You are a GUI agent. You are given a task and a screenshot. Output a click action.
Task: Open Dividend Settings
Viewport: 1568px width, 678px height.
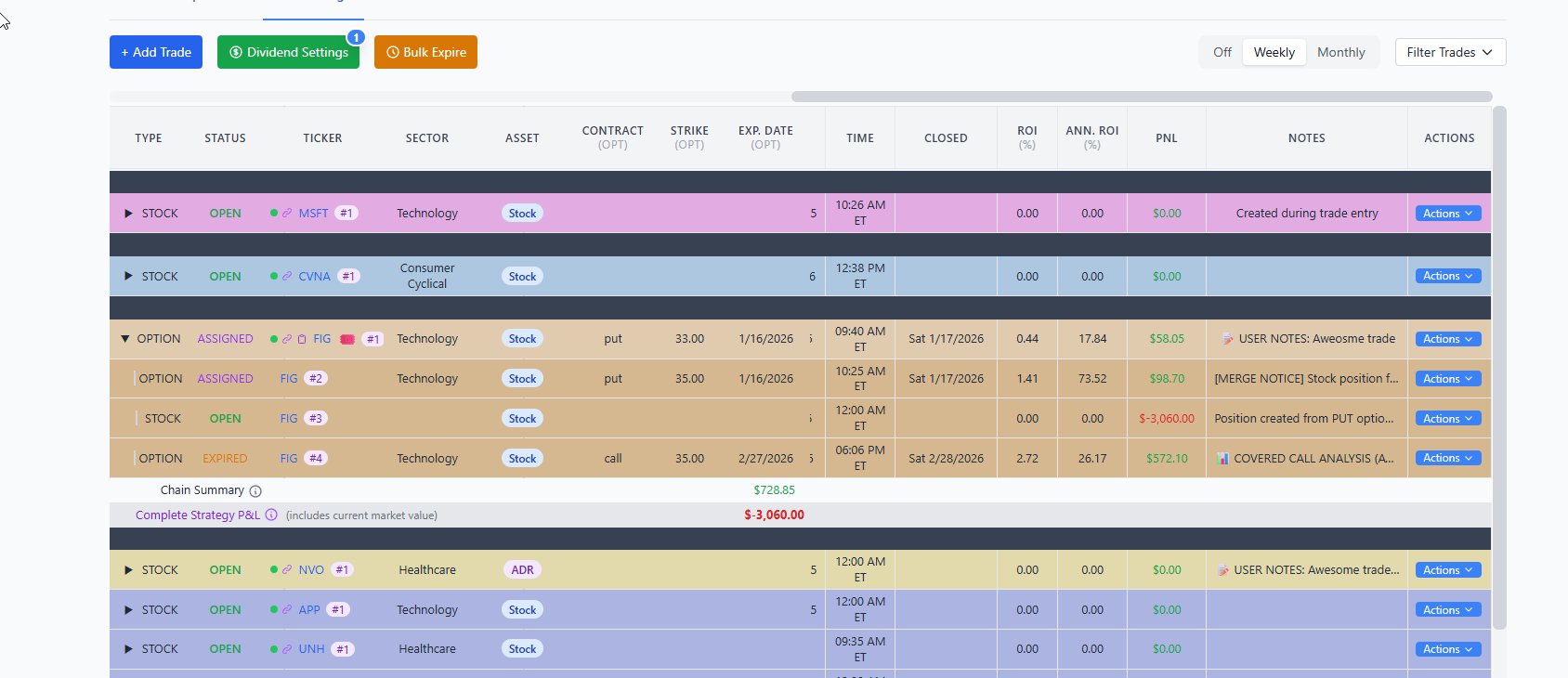[x=288, y=52]
